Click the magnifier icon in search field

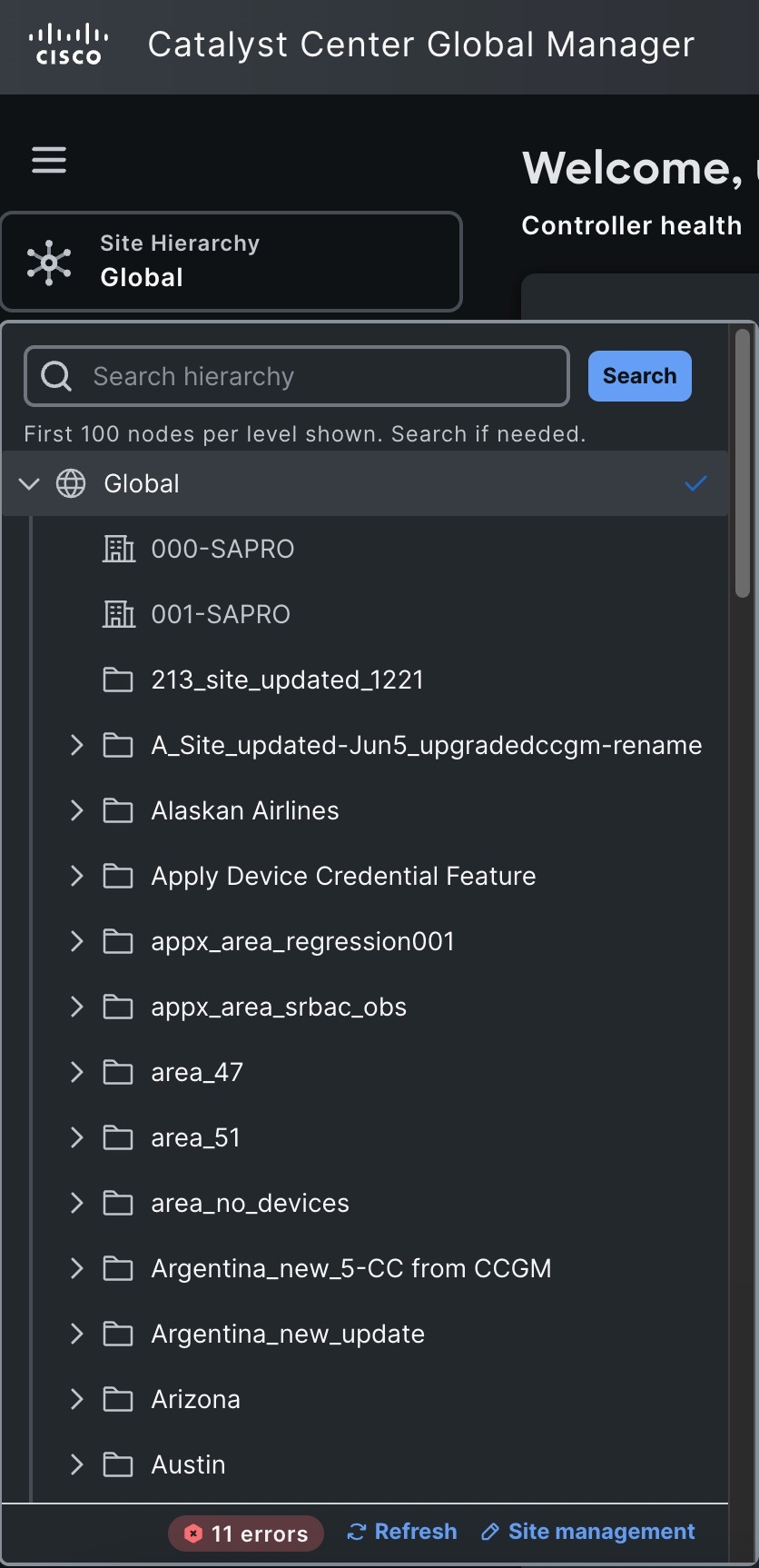(x=56, y=376)
